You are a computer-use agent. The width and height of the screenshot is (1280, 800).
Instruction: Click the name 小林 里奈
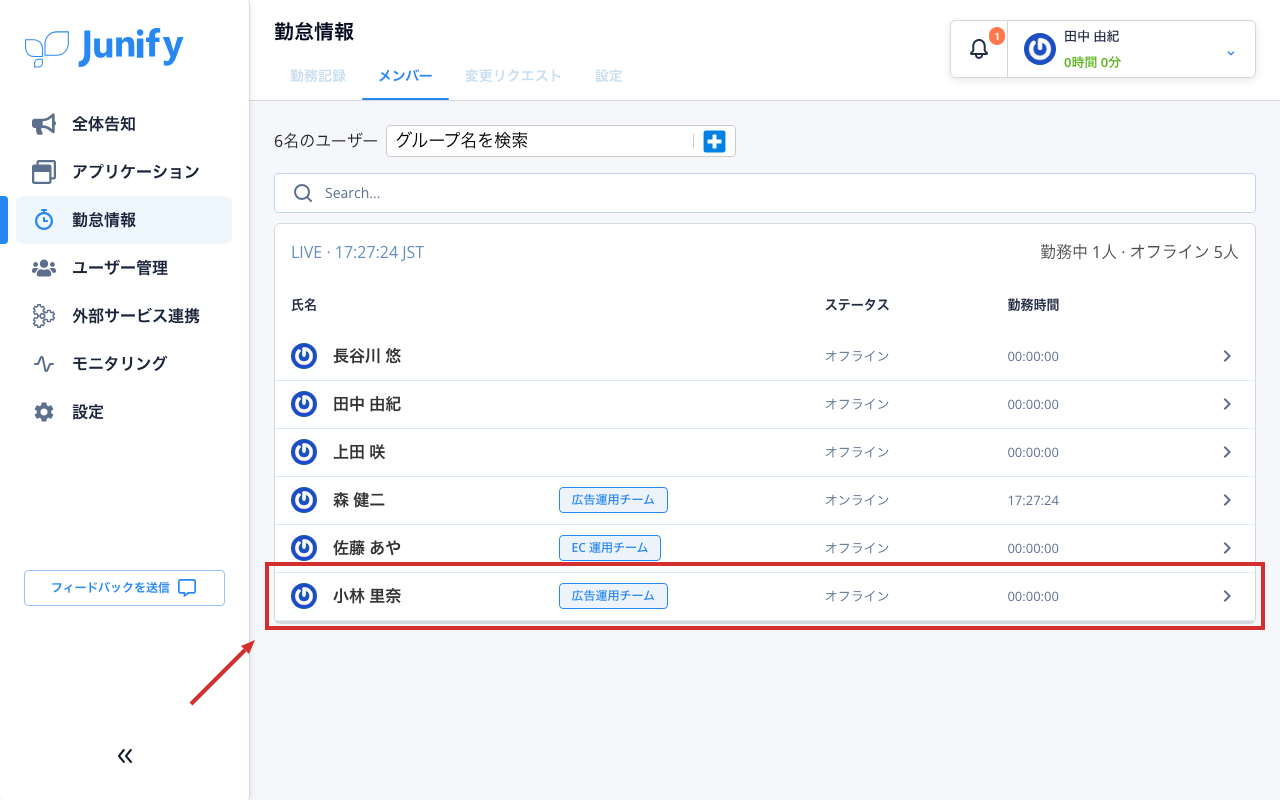click(367, 596)
